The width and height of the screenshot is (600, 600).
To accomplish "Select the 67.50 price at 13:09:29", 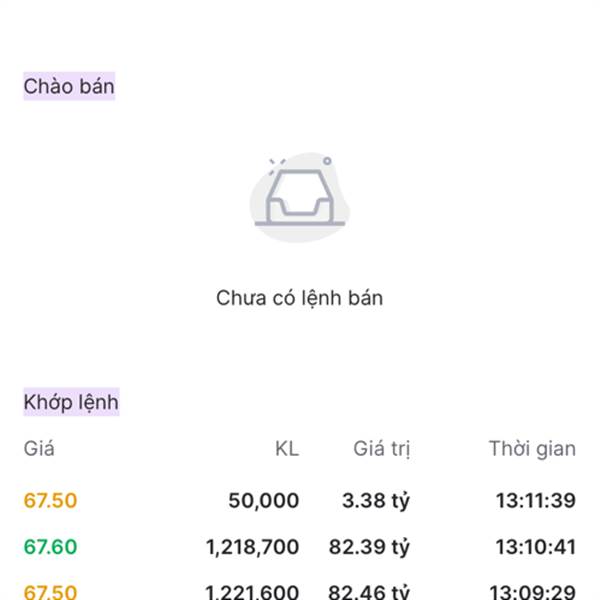I will pos(51,592).
